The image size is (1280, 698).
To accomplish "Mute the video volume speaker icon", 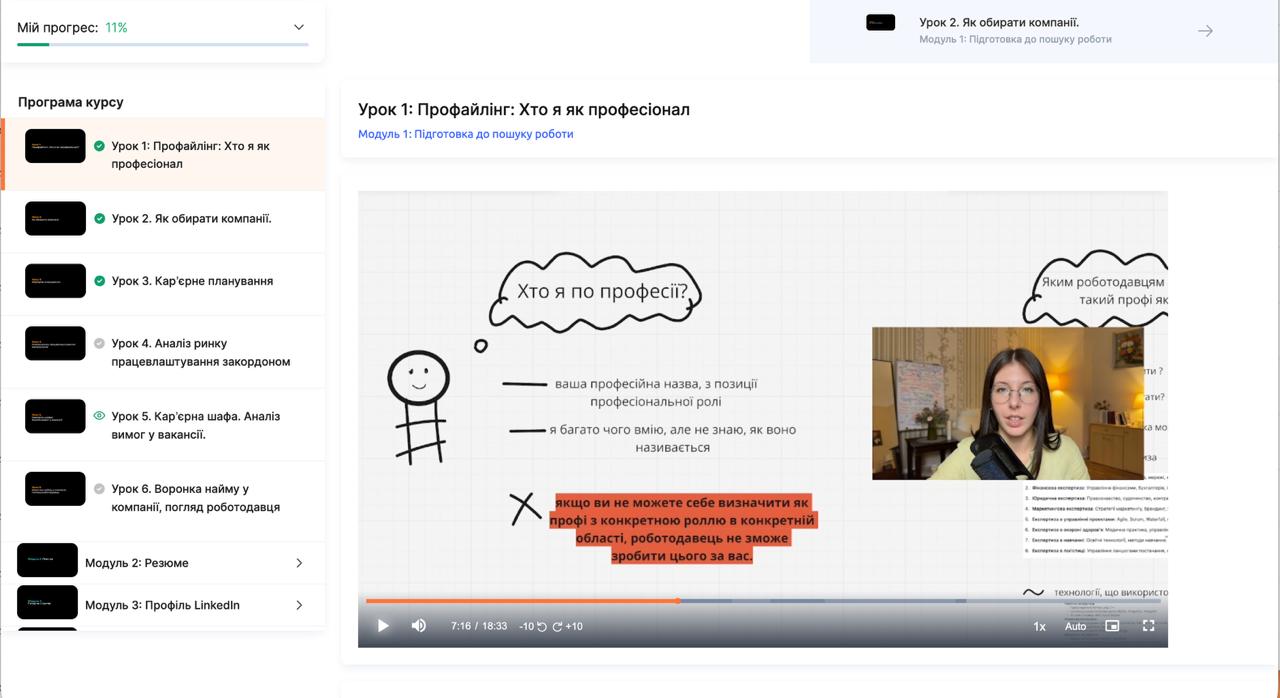I will (x=419, y=626).
